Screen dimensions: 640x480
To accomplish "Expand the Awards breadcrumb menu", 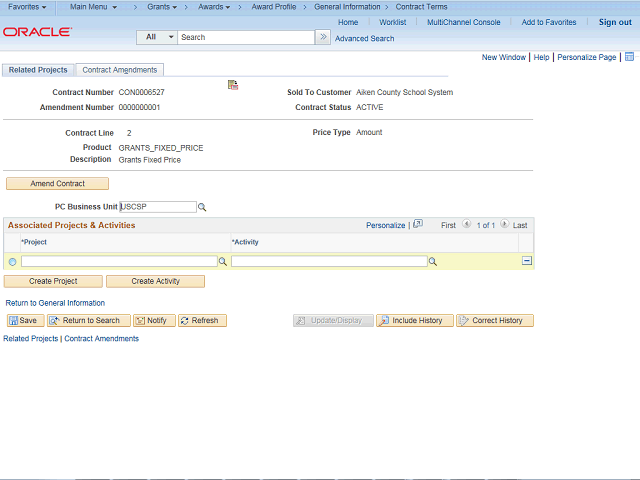I will pyautogui.click(x=214, y=7).
